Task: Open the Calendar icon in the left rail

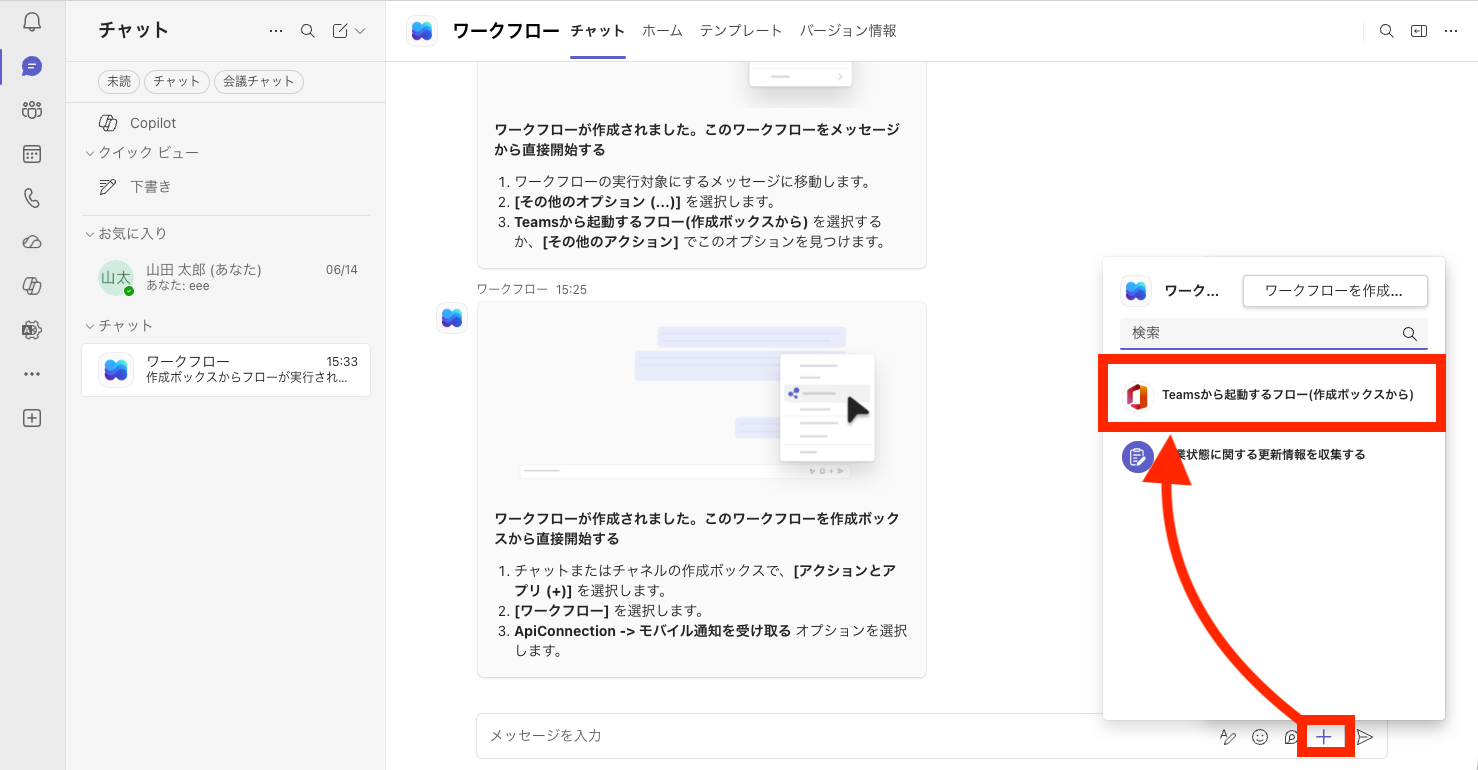Action: tap(32, 154)
